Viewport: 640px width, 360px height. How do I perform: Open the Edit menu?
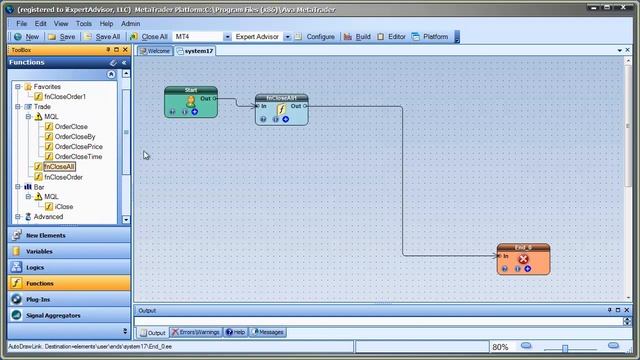(40, 24)
